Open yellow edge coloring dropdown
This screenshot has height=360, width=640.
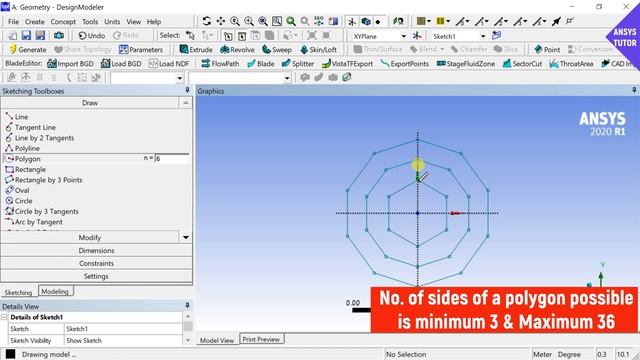[x=448, y=21]
